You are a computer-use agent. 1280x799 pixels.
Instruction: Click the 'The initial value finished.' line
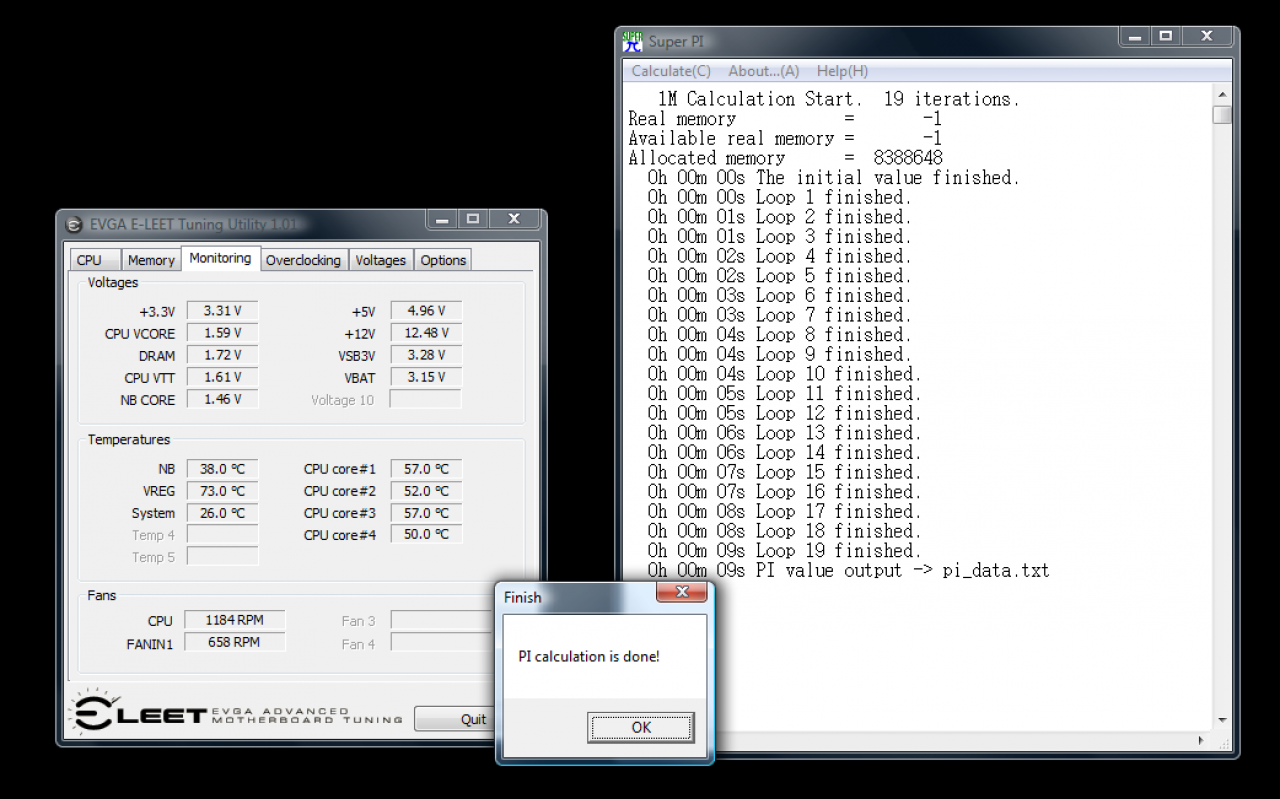[x=833, y=177]
